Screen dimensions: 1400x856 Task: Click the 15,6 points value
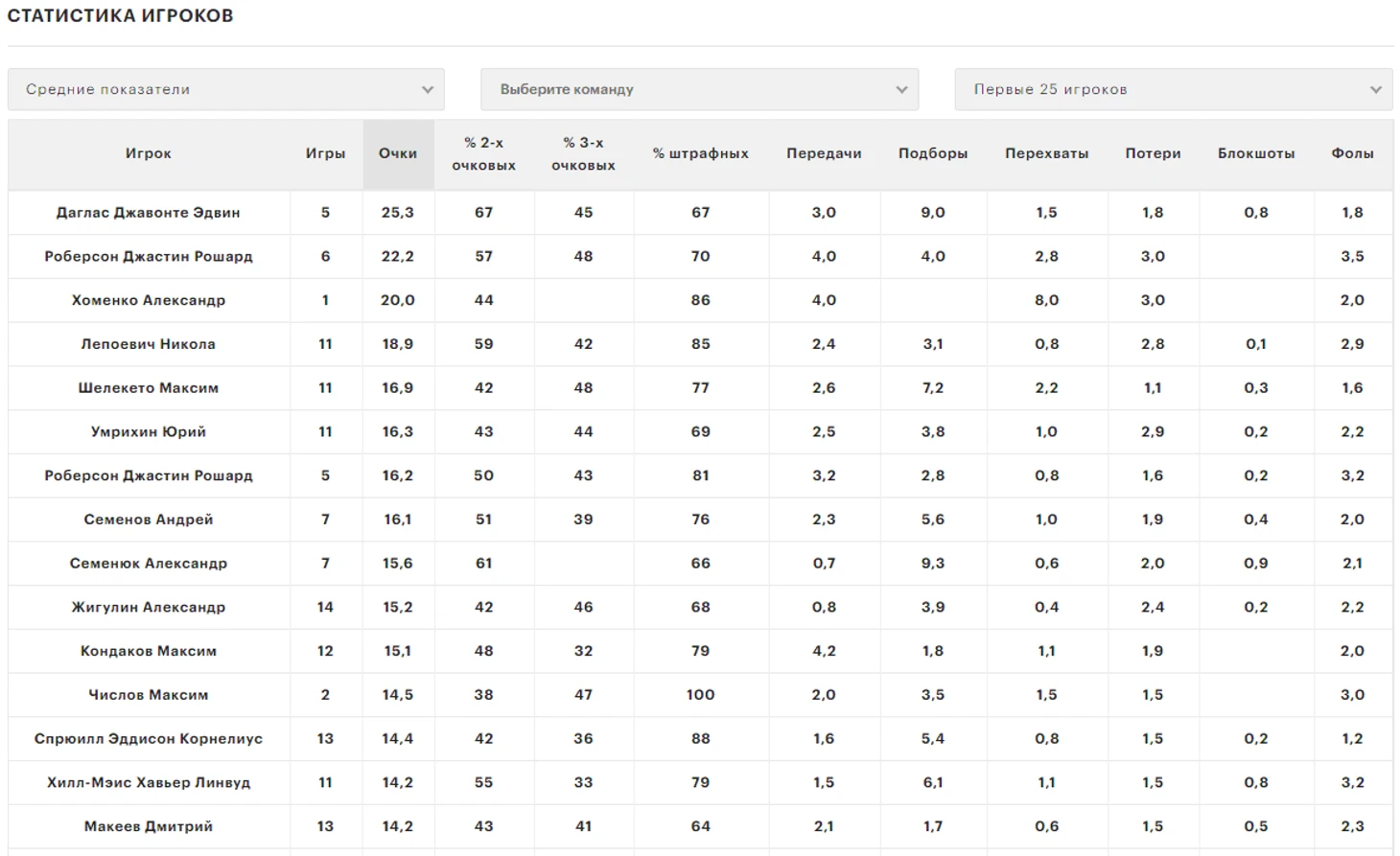click(398, 564)
